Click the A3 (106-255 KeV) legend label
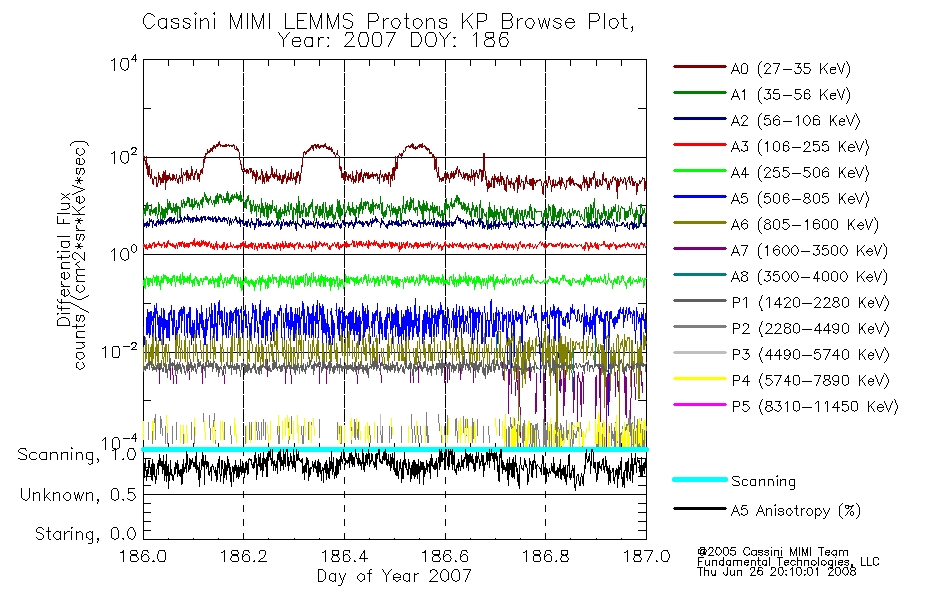 800,147
